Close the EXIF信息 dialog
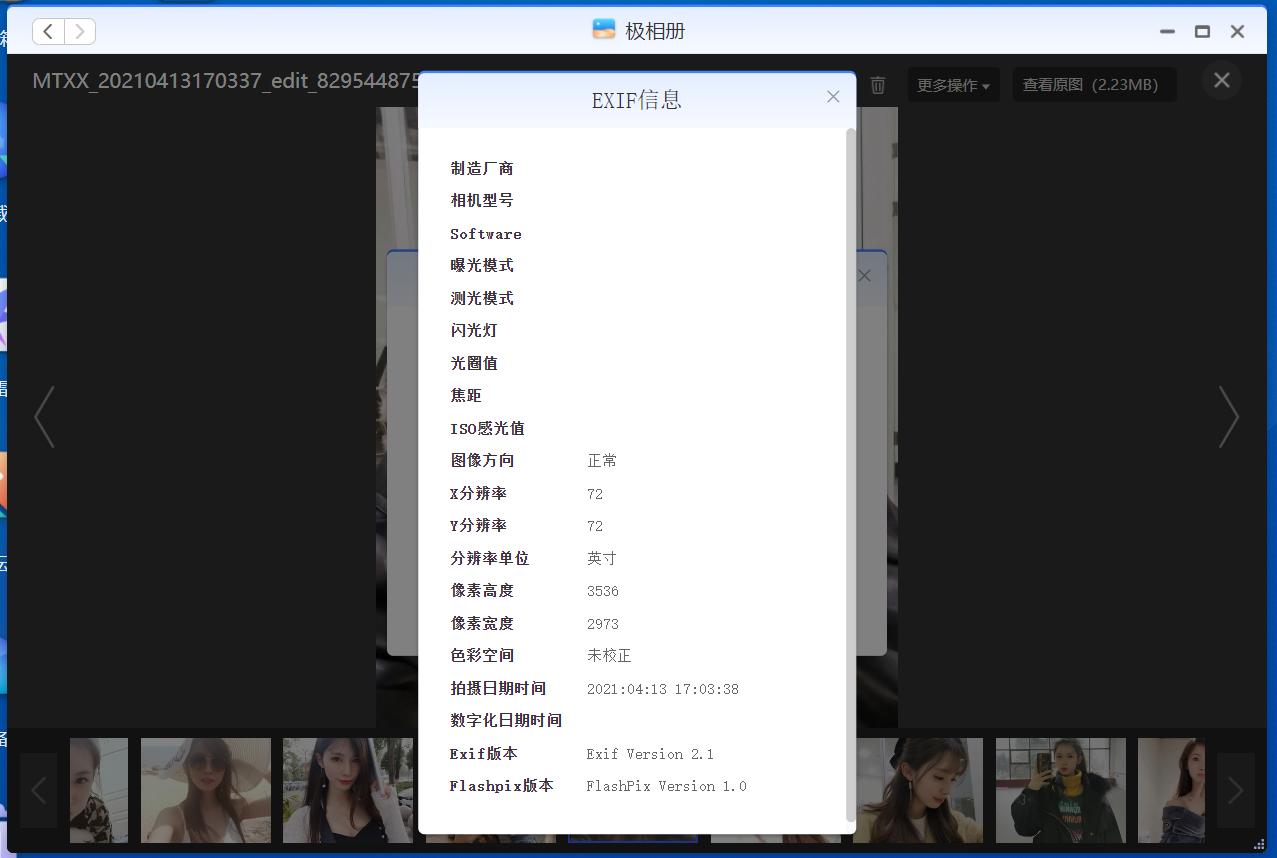 [x=833, y=97]
